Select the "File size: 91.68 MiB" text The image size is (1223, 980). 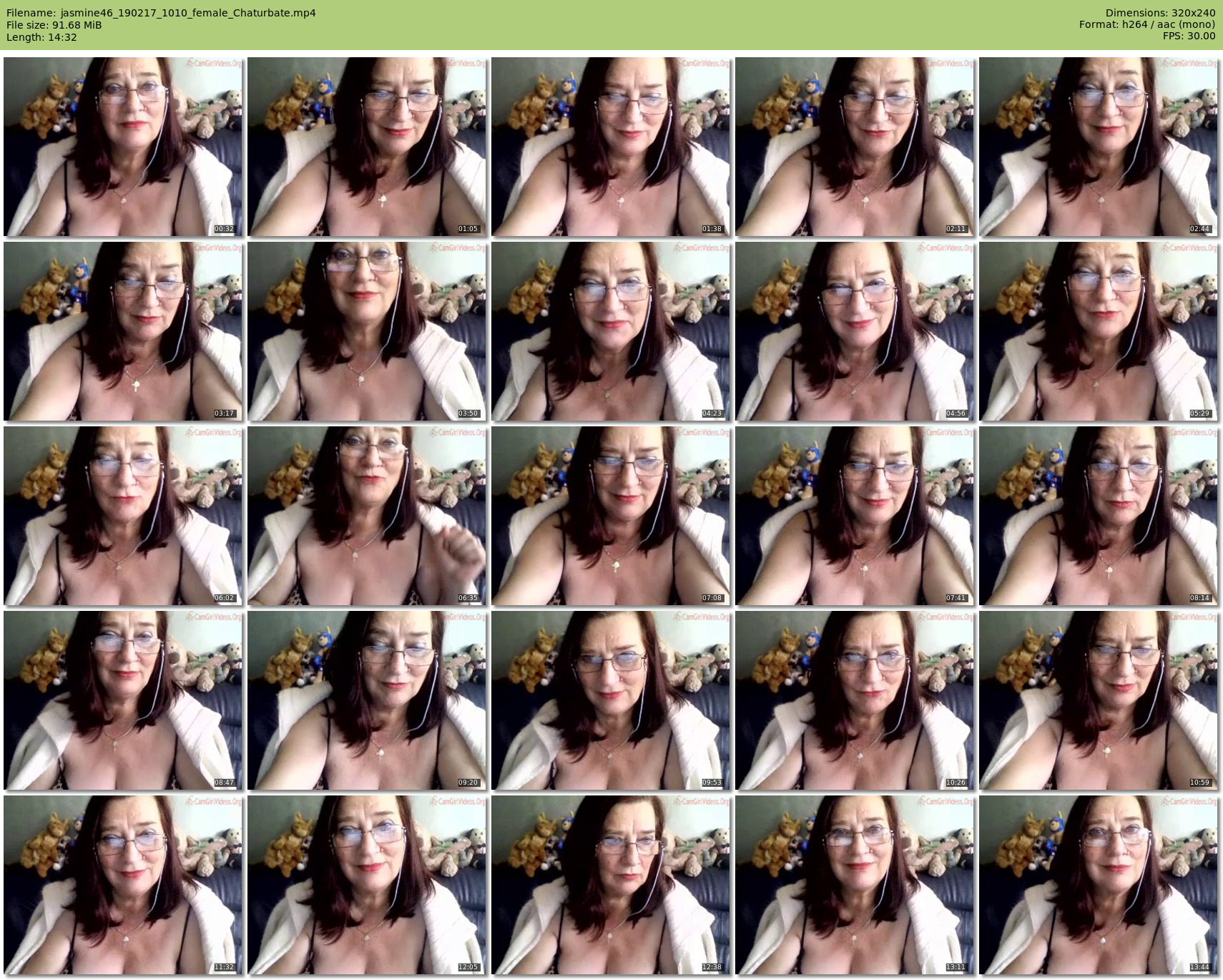click(x=54, y=25)
